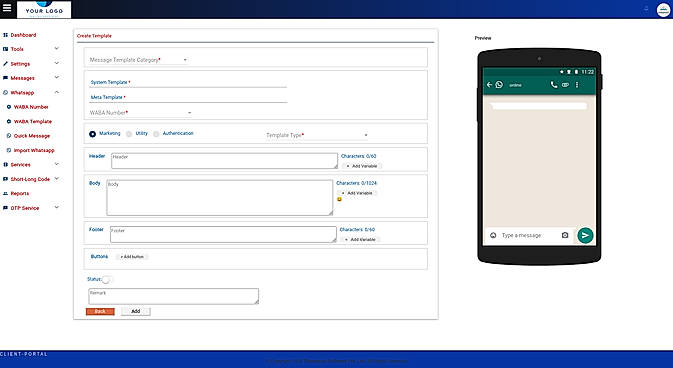673x368 pixels.
Task: Select the Utility radio button
Action: (x=129, y=134)
